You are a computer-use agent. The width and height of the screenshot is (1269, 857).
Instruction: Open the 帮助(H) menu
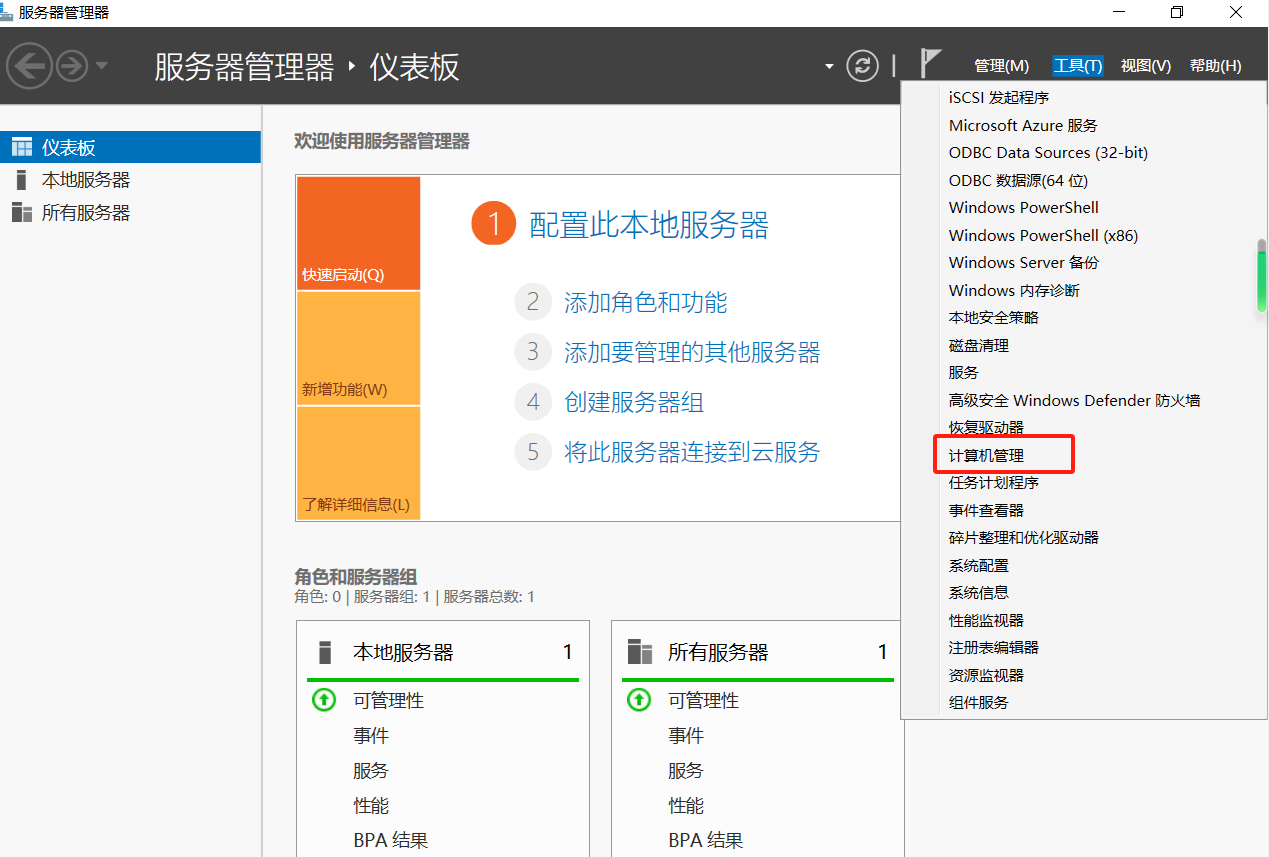1215,66
